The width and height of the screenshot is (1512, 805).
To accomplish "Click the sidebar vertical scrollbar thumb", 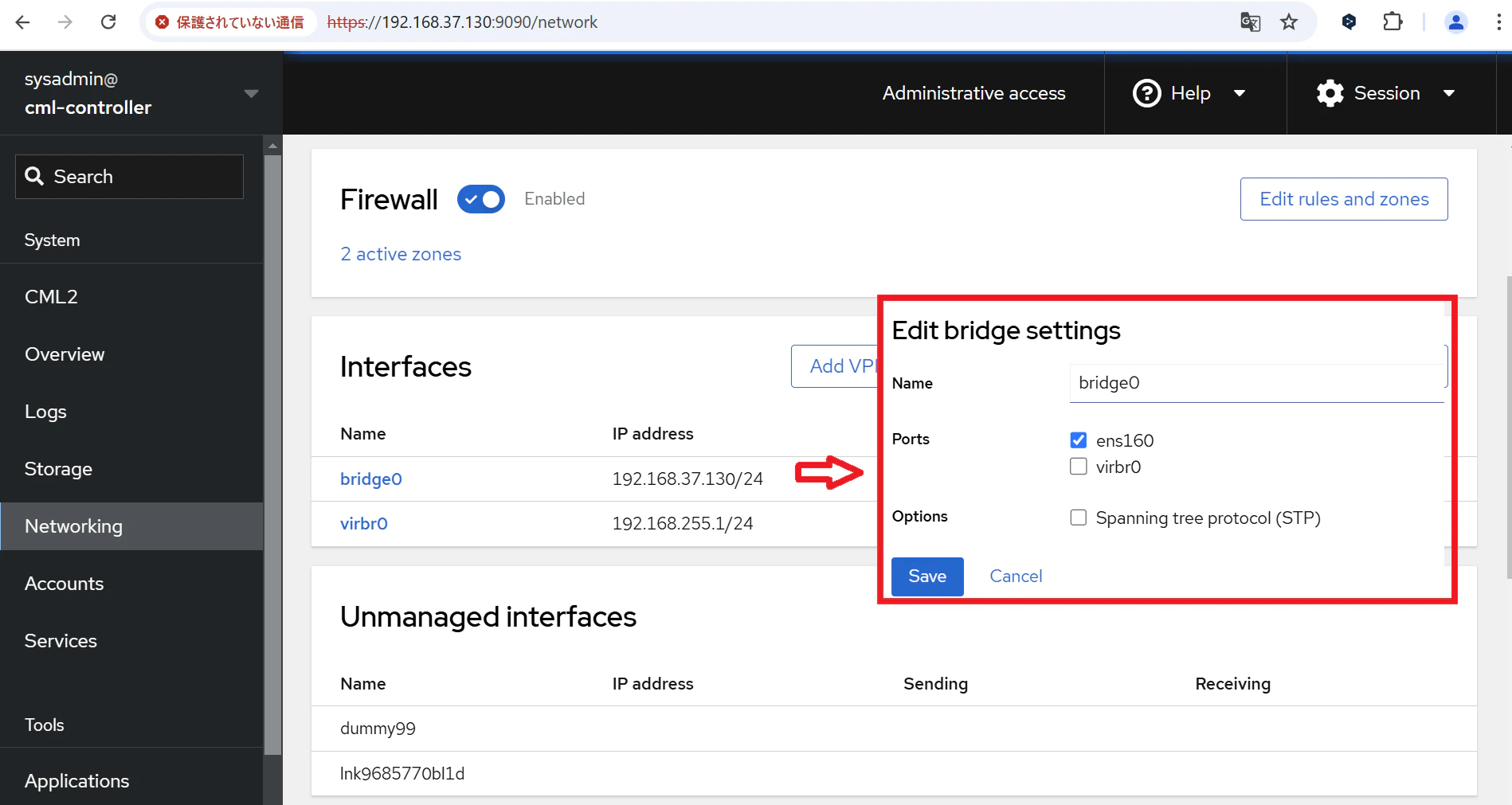I will click(273, 454).
